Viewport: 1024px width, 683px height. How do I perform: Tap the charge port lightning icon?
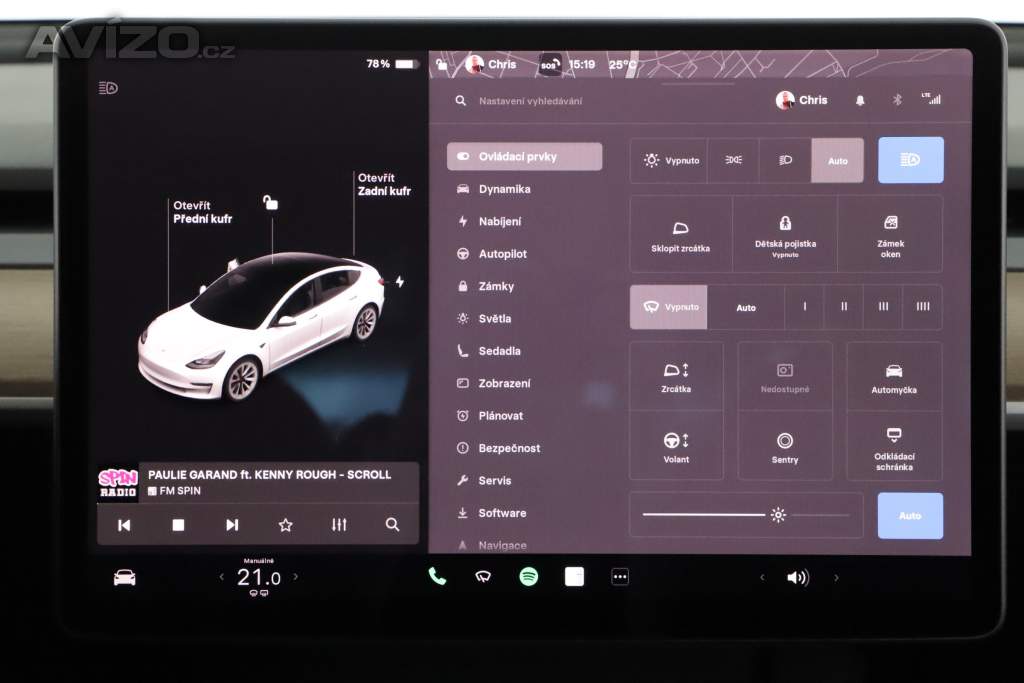point(400,281)
